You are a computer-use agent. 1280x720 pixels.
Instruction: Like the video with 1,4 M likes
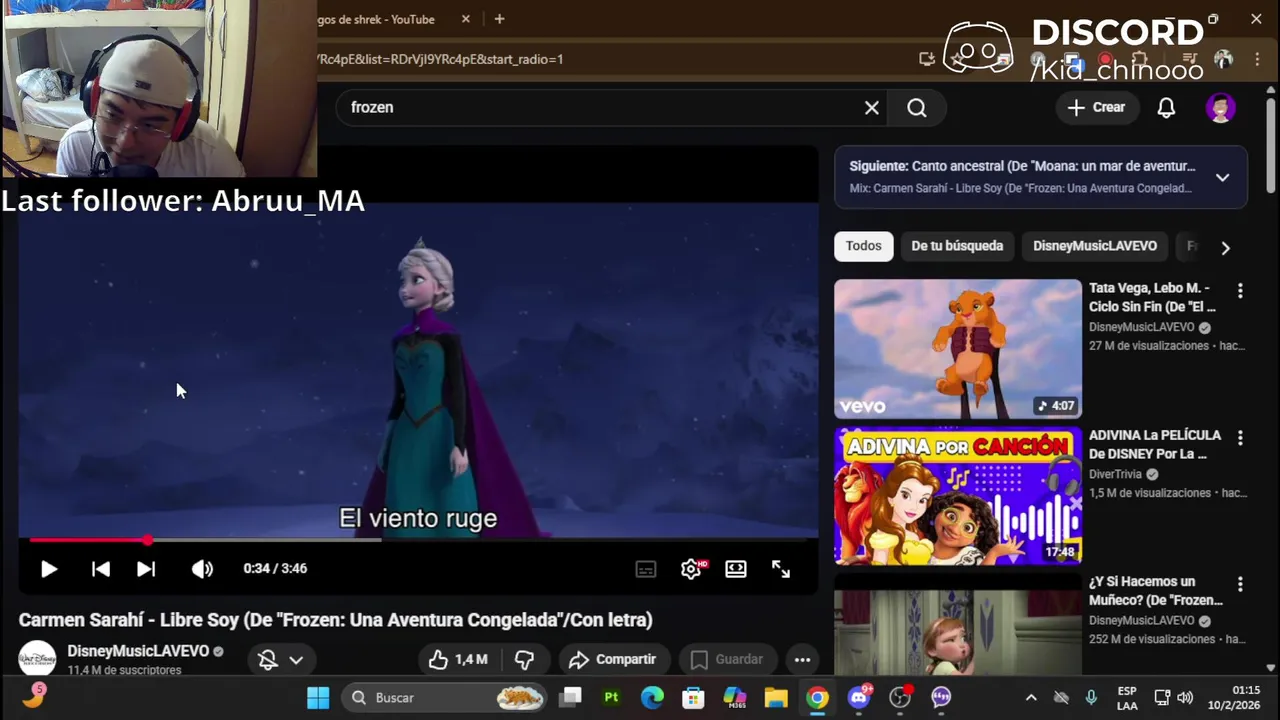(457, 660)
